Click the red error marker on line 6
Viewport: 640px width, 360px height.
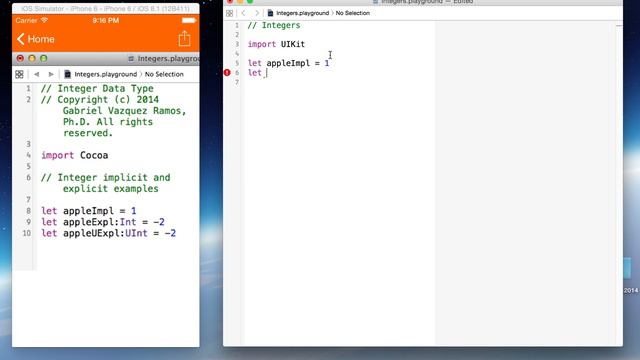(x=227, y=73)
